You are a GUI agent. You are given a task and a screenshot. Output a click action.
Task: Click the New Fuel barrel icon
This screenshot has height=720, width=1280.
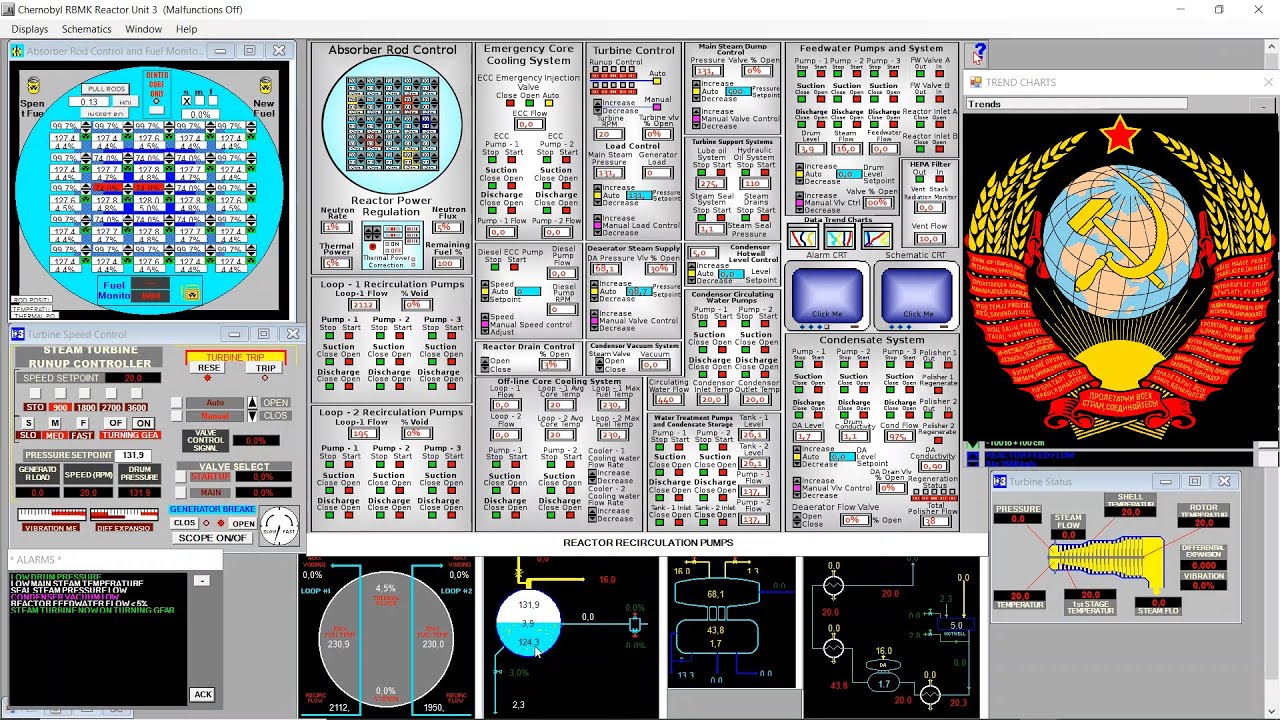pyautogui.click(x=265, y=85)
